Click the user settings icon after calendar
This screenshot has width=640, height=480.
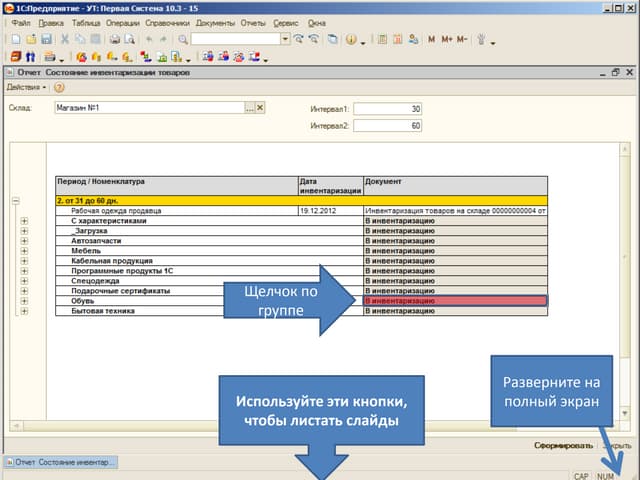[x=413, y=39]
